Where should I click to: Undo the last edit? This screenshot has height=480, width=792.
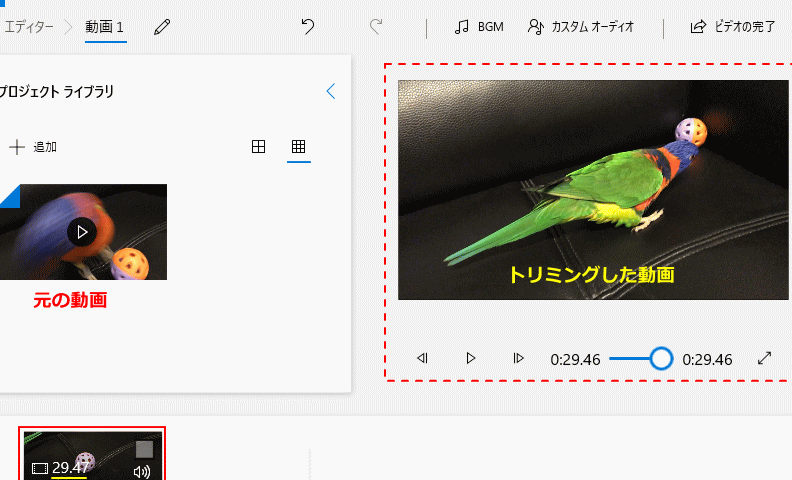[308, 27]
